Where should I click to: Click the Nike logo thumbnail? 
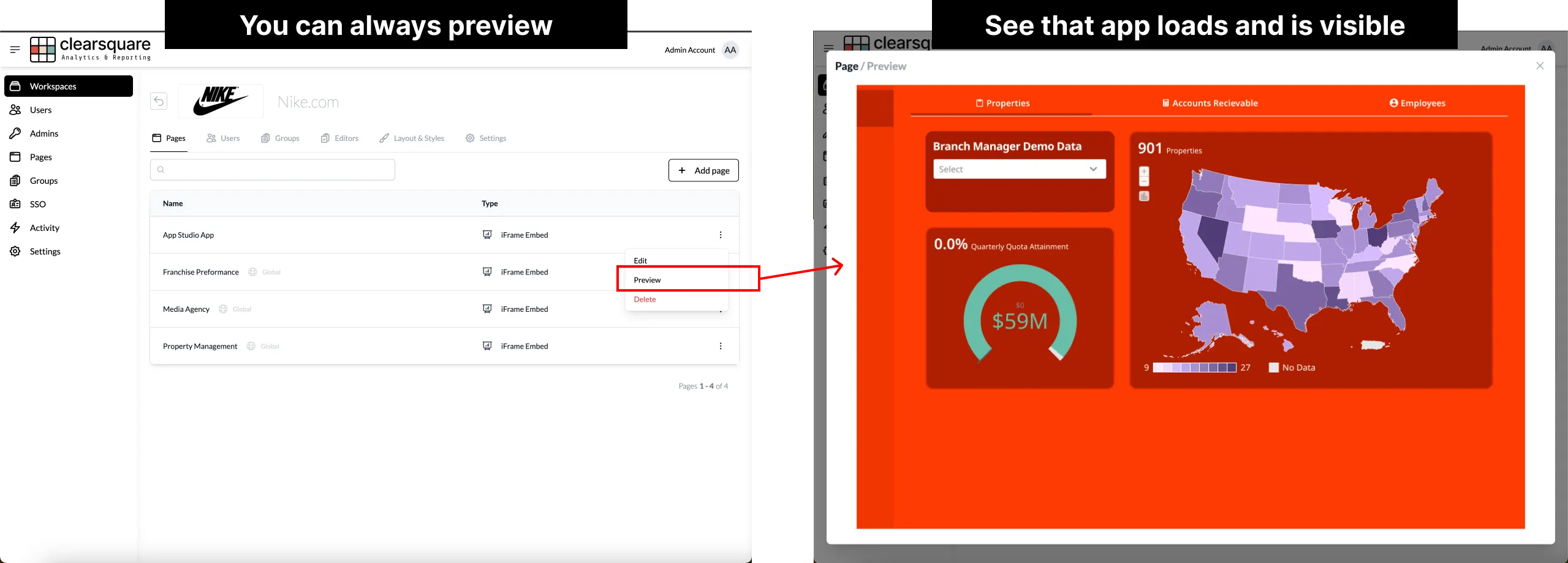pyautogui.click(x=221, y=101)
